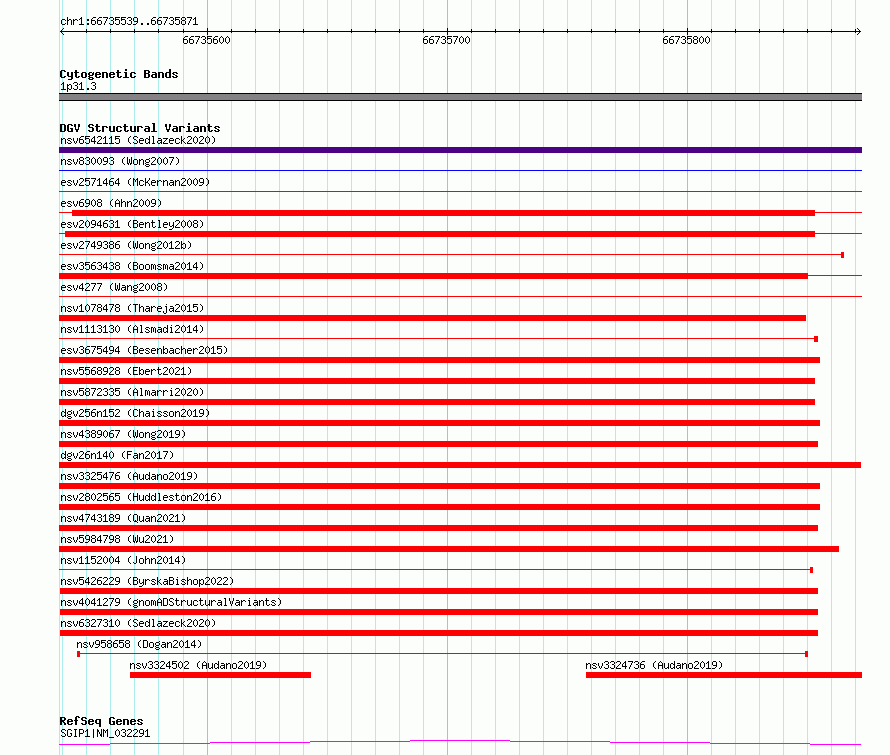Open variant nsv2802565 (Huddleston2016)
Image resolution: width=890 pixels, height=755 pixels.
[141, 497]
